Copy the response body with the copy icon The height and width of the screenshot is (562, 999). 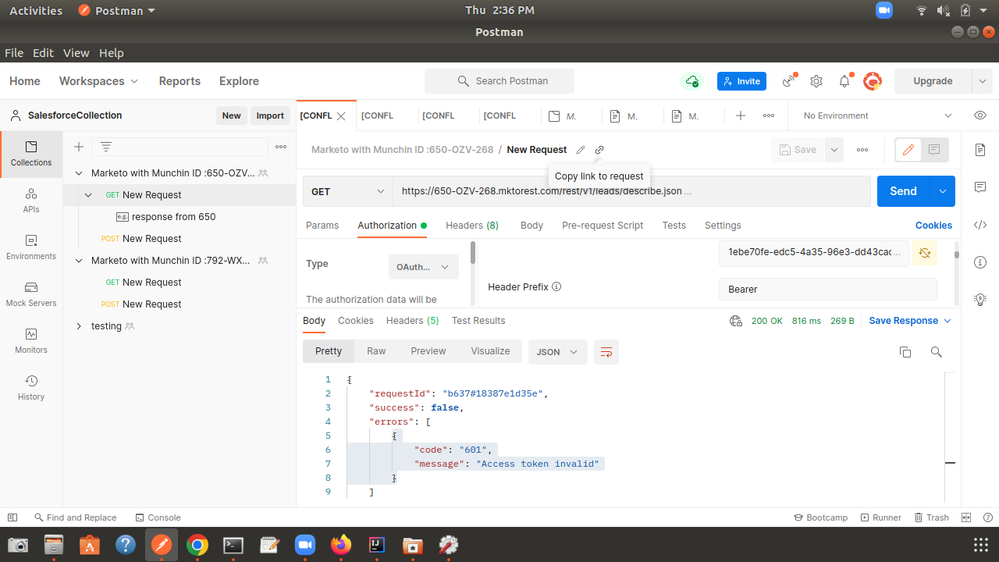(x=905, y=352)
